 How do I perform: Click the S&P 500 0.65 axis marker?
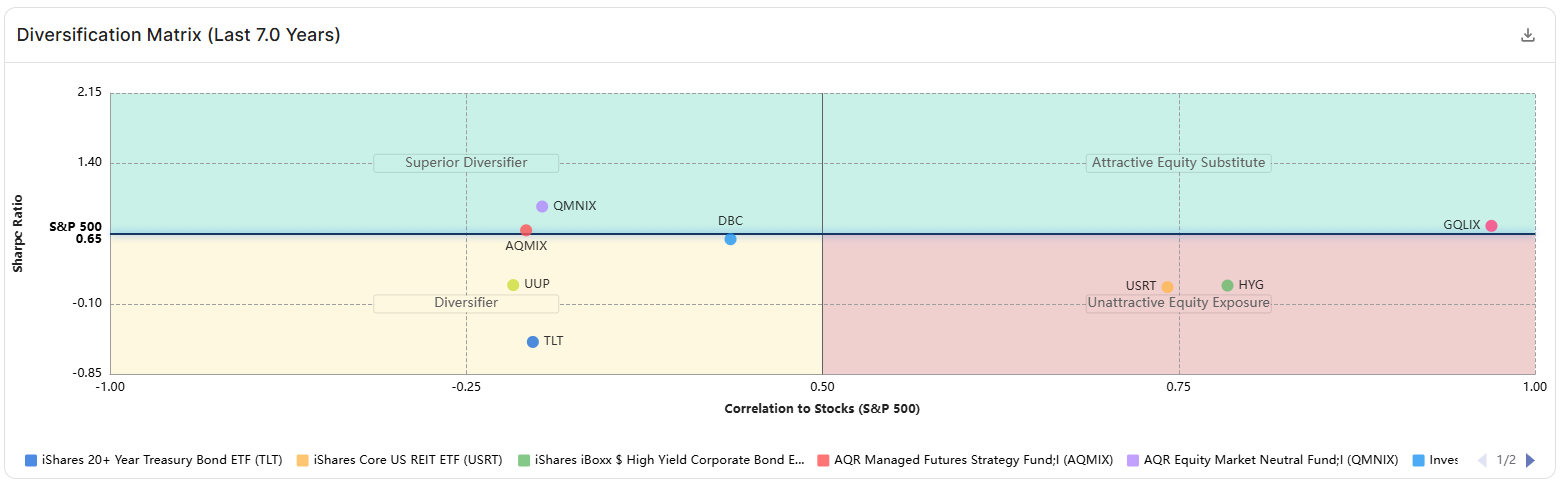pyautogui.click(x=76, y=233)
